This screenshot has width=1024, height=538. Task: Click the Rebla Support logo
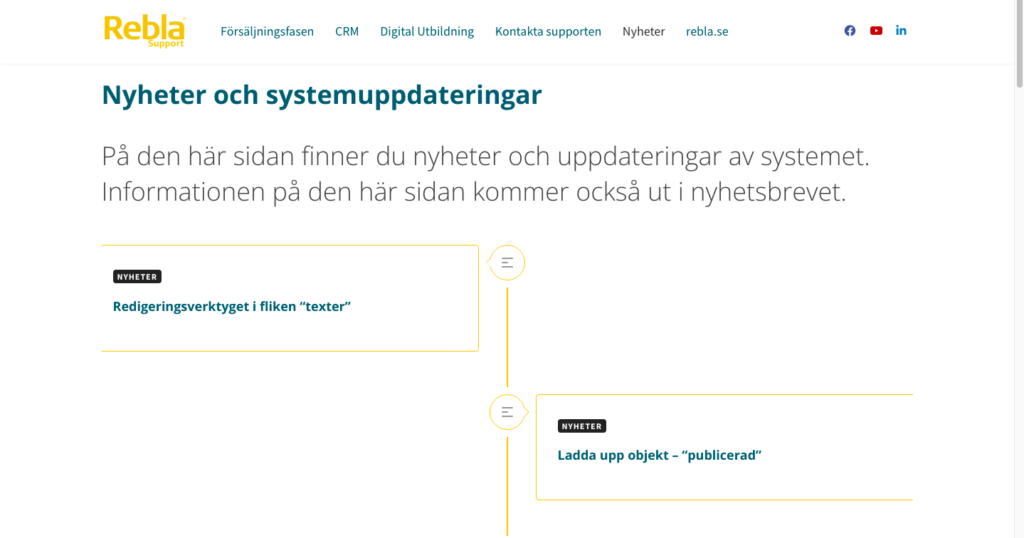tap(144, 30)
